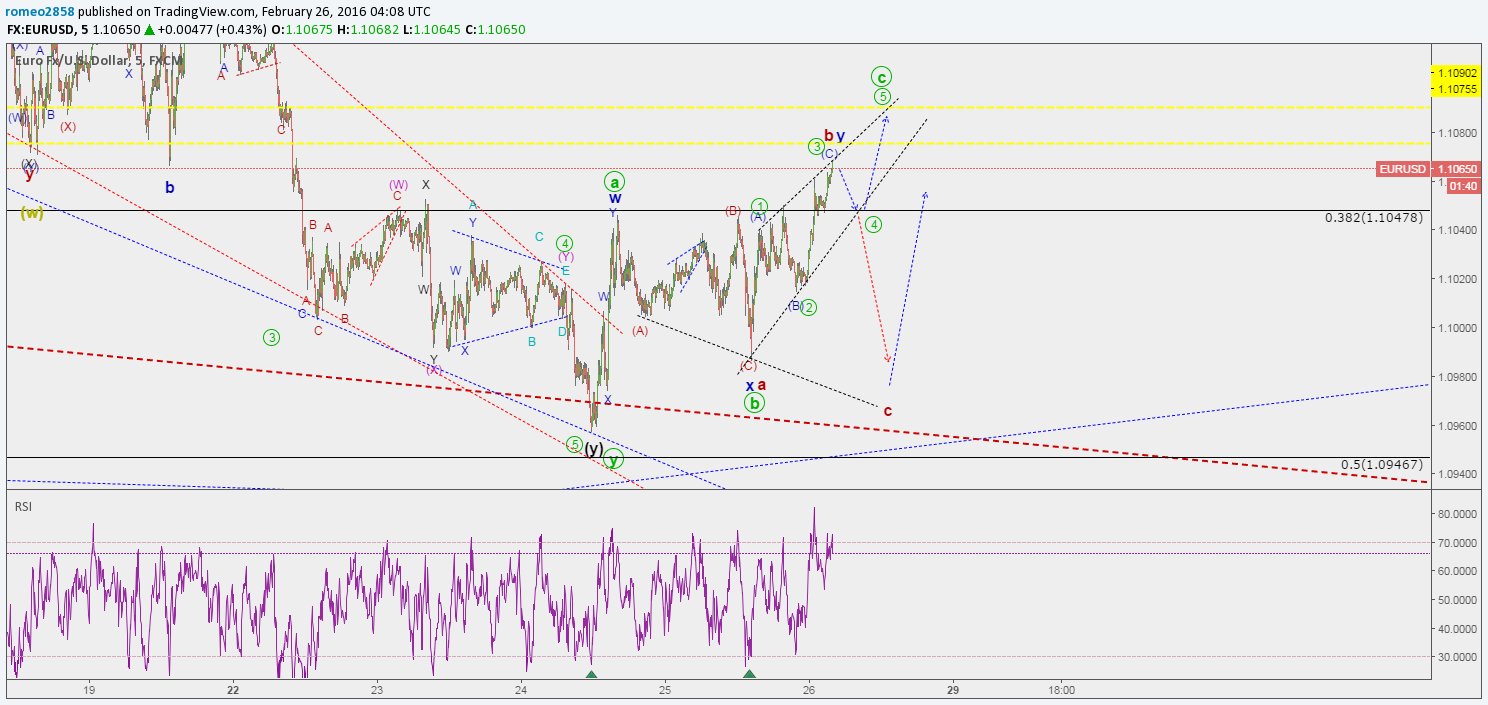Select the magenta (W) wave label

pos(398,185)
